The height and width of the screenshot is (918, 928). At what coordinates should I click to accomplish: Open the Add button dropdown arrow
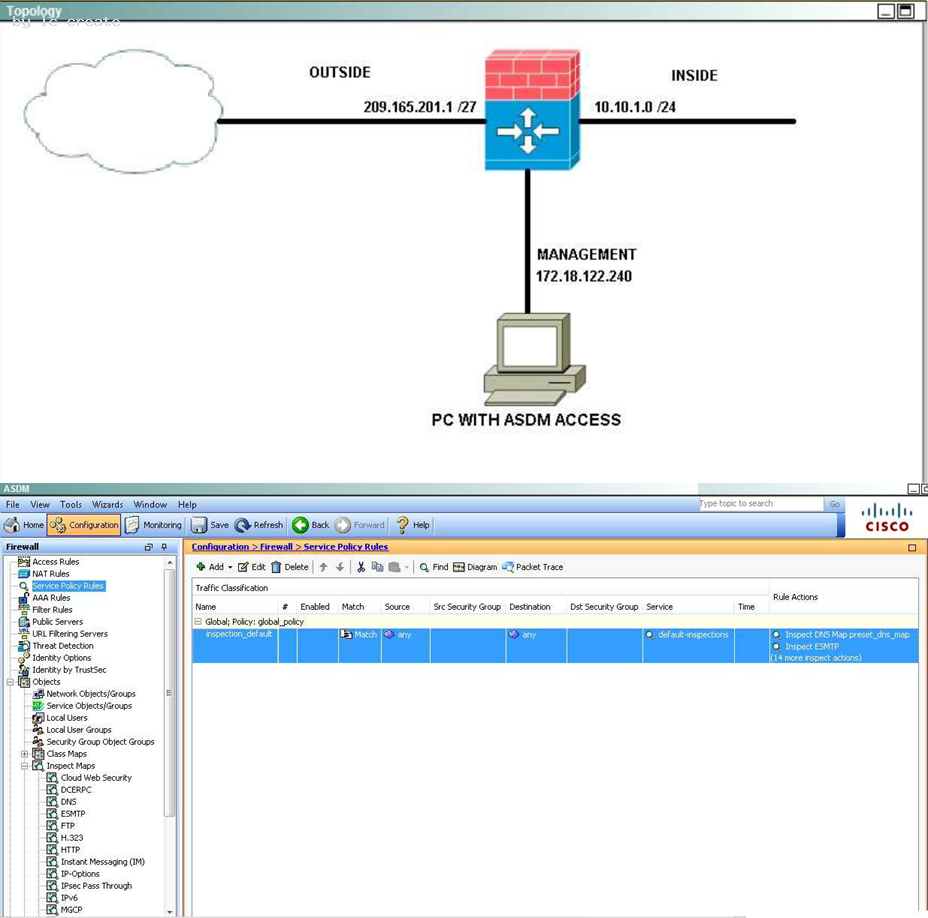230,567
